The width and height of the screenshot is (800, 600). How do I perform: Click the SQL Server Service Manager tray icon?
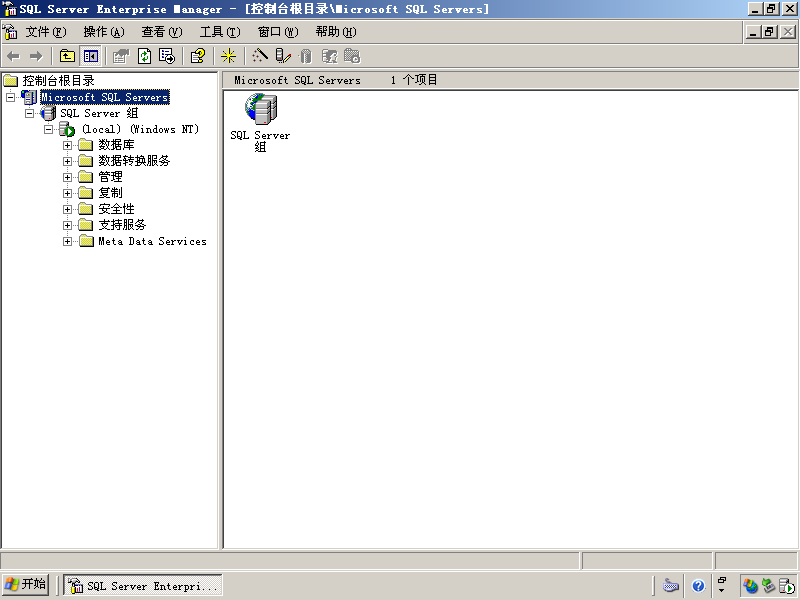(x=787, y=586)
